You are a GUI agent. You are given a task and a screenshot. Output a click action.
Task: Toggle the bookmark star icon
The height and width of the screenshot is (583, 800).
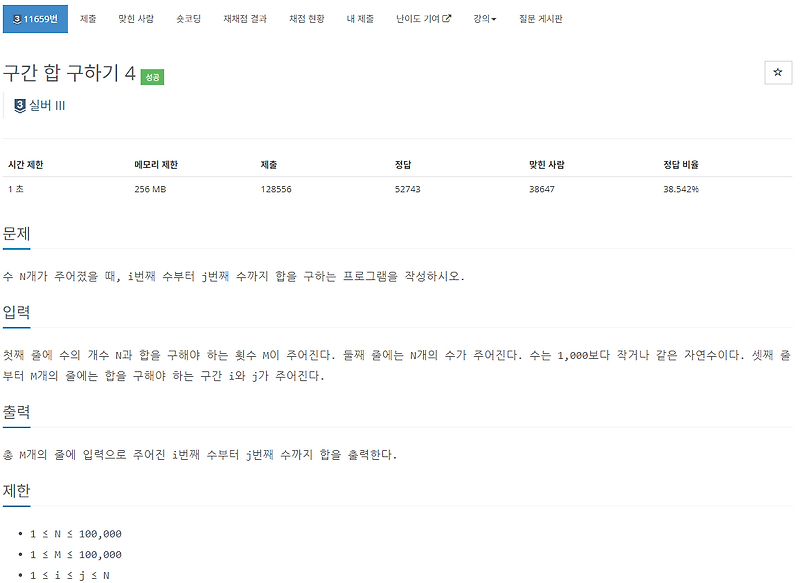click(x=778, y=71)
